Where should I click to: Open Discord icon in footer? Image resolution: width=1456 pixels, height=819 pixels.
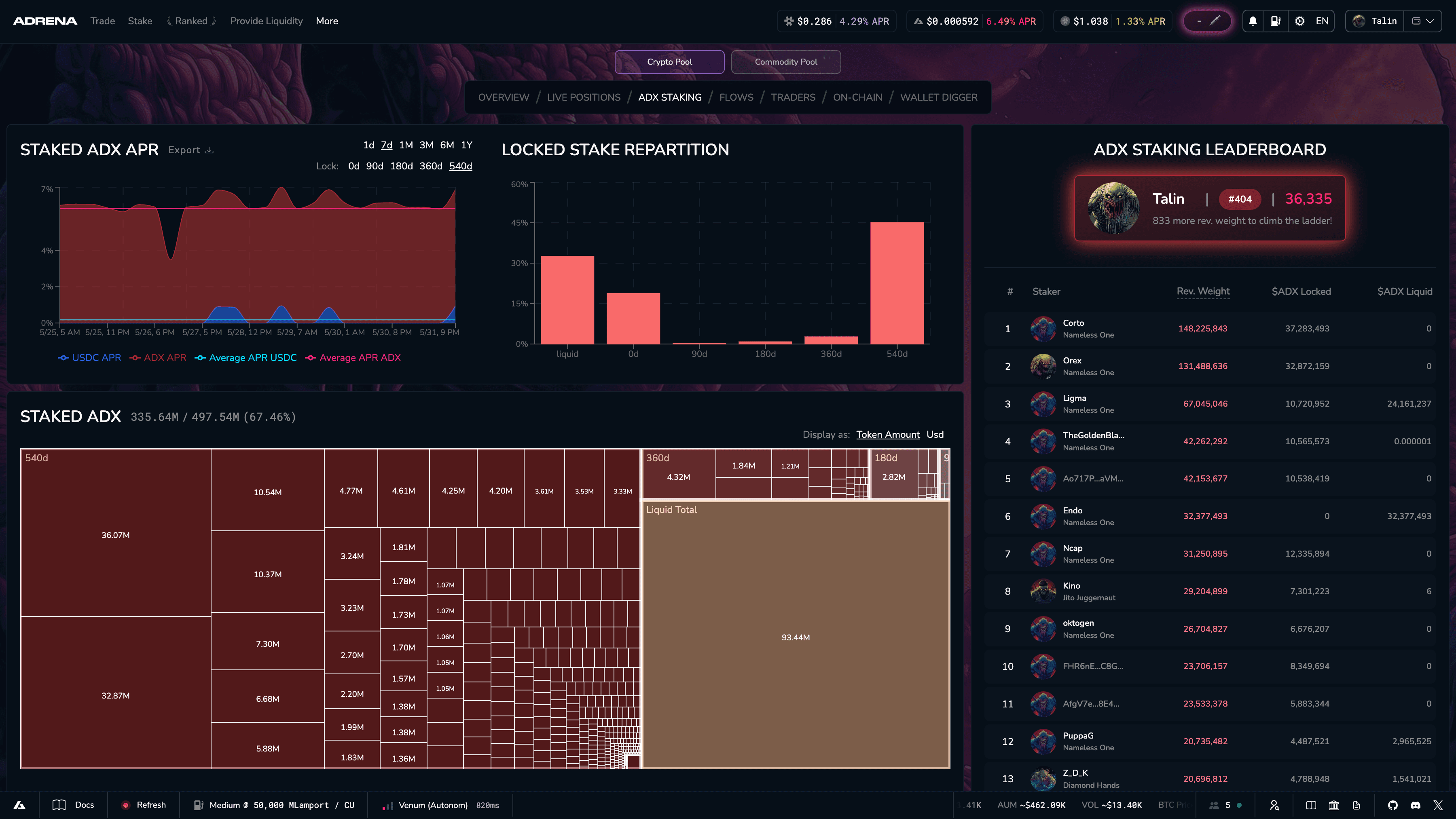1415,805
